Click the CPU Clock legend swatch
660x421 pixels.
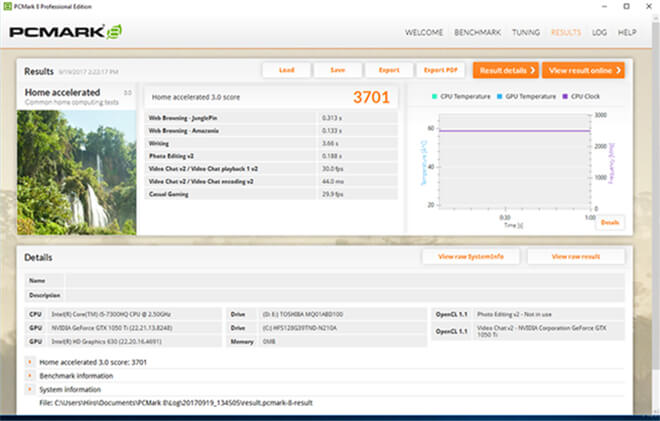tap(565, 96)
